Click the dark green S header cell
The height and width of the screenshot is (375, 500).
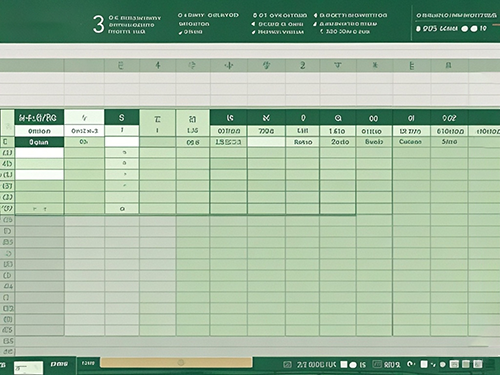[x=121, y=118]
